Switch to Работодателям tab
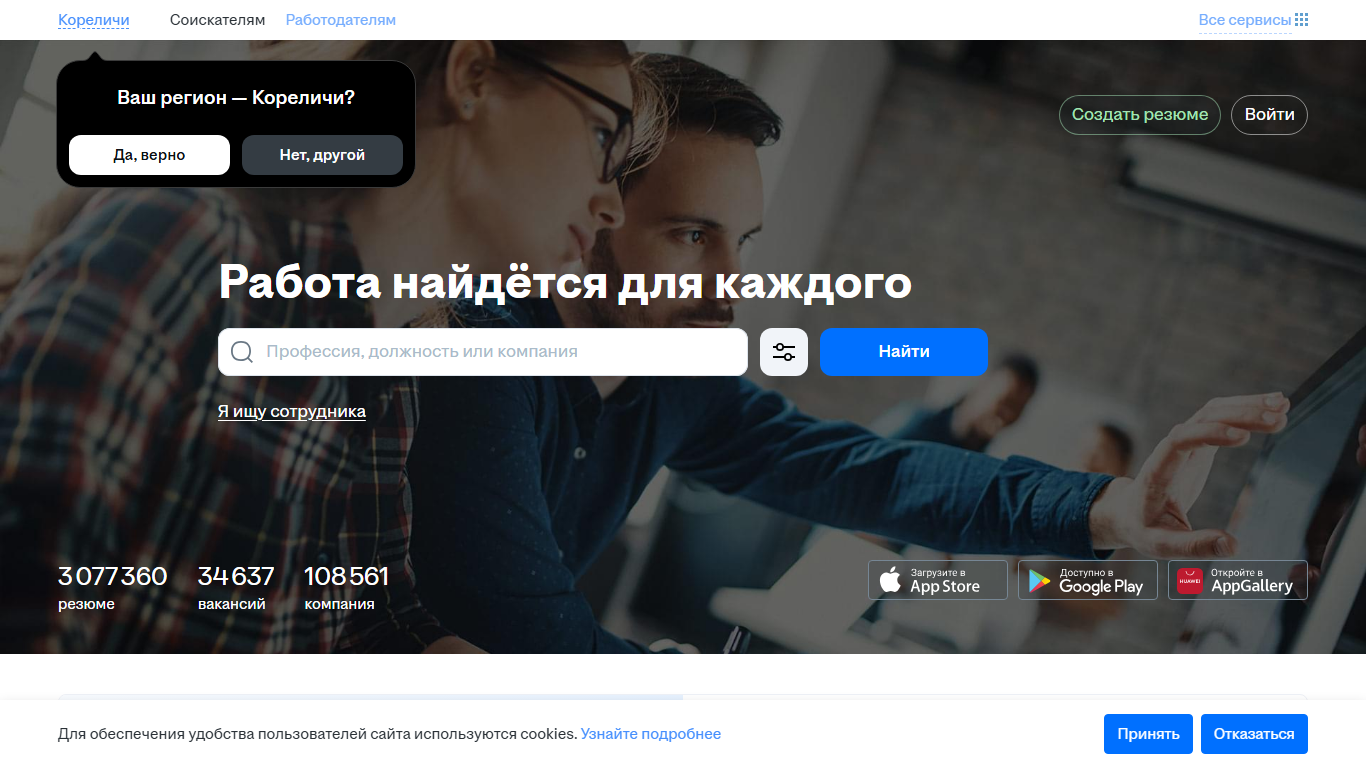 341,20
